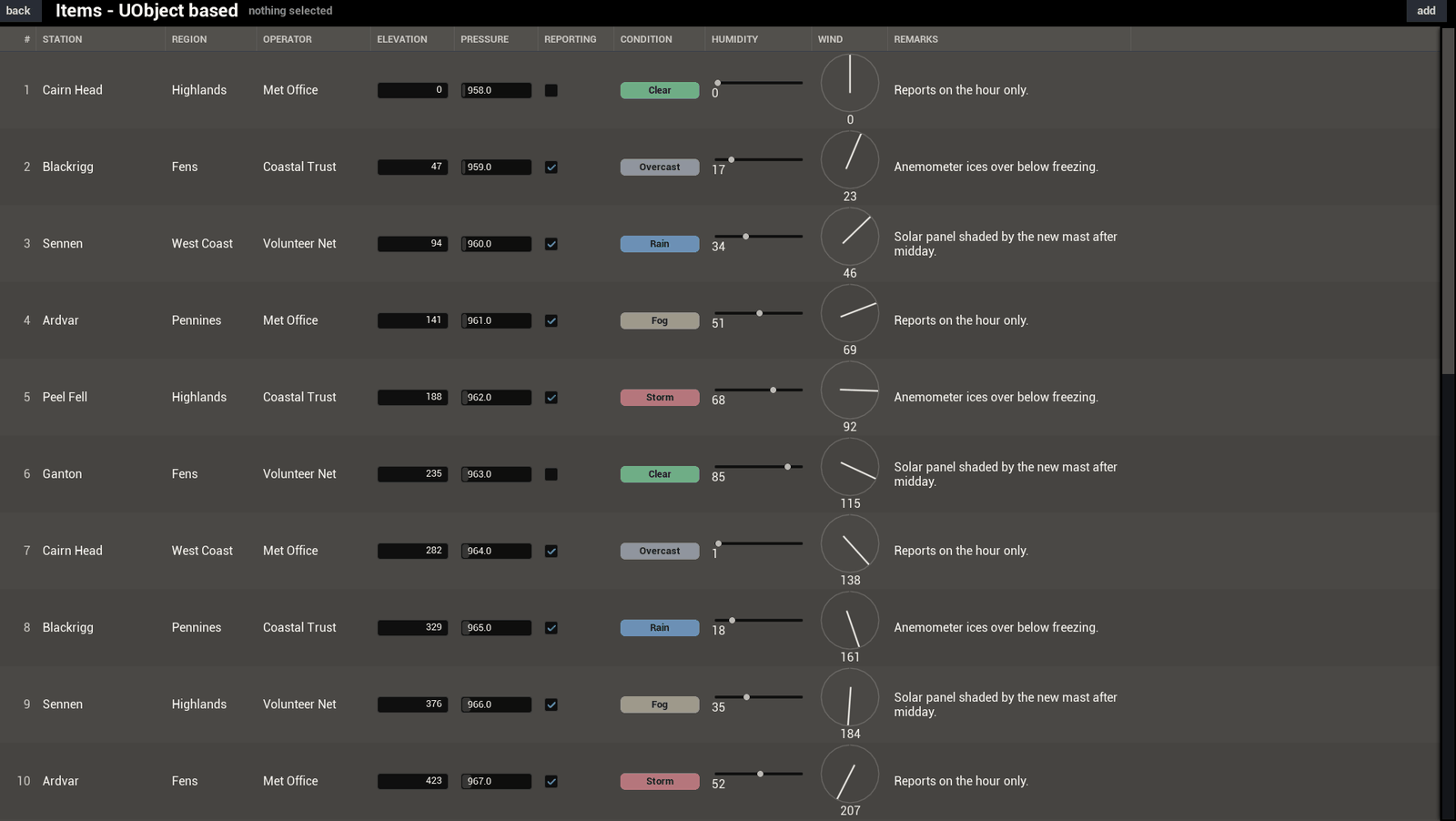Enable reporting checkbox for Ganton
Screen dimensions: 1456x821
click(x=551, y=474)
